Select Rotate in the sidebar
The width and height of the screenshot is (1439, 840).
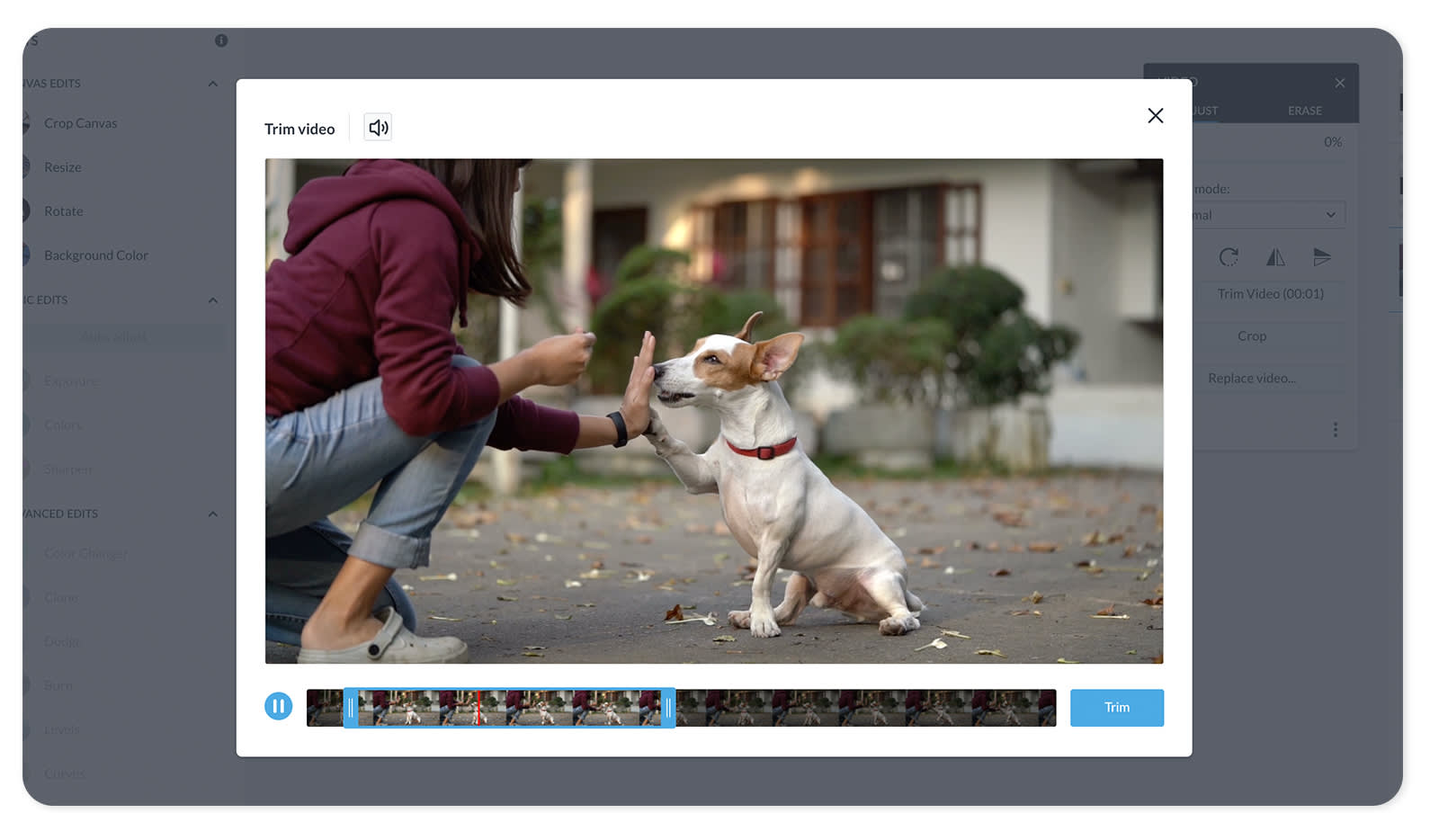coord(64,211)
